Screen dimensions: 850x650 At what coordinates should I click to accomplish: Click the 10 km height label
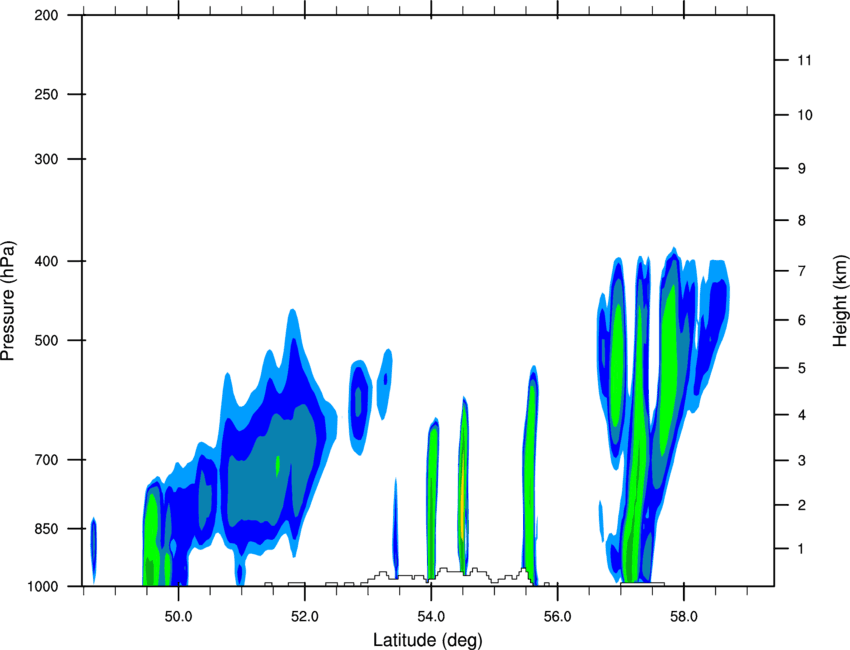pos(805,115)
